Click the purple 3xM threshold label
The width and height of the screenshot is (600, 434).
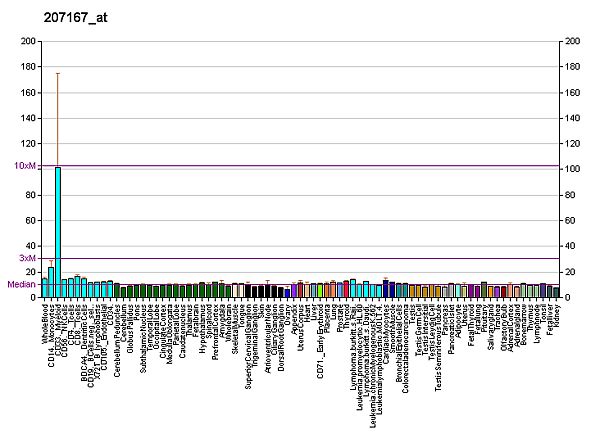coord(27,259)
